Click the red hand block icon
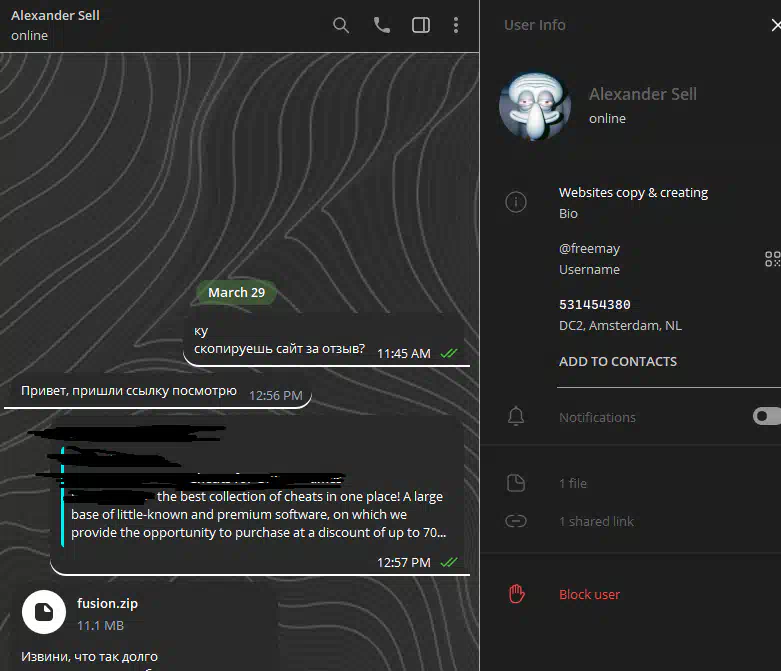This screenshot has width=781, height=671. pyautogui.click(x=516, y=594)
